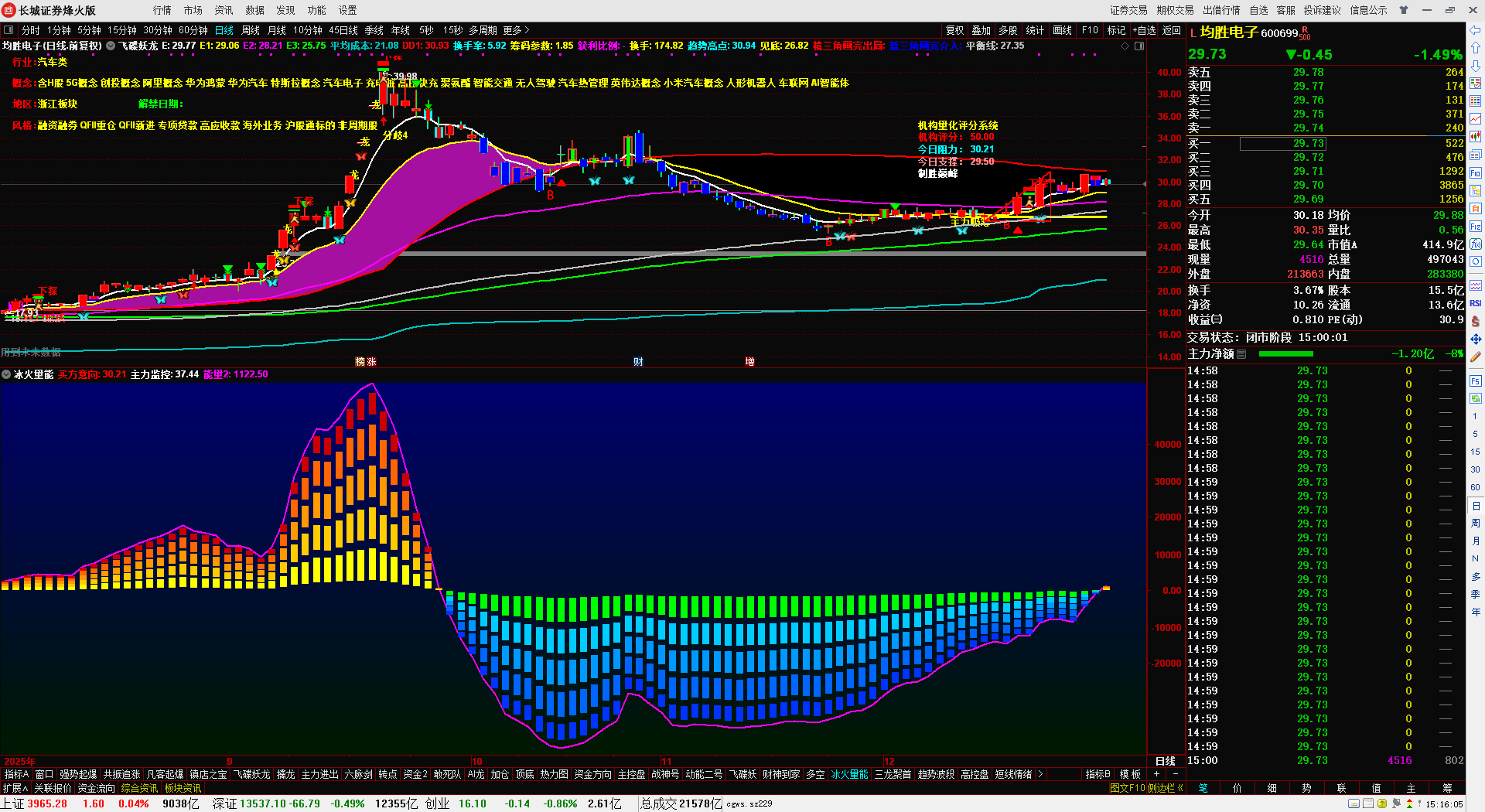Click the panel layout icon at chart top-left
1485x812 pixels.
tap(9, 30)
